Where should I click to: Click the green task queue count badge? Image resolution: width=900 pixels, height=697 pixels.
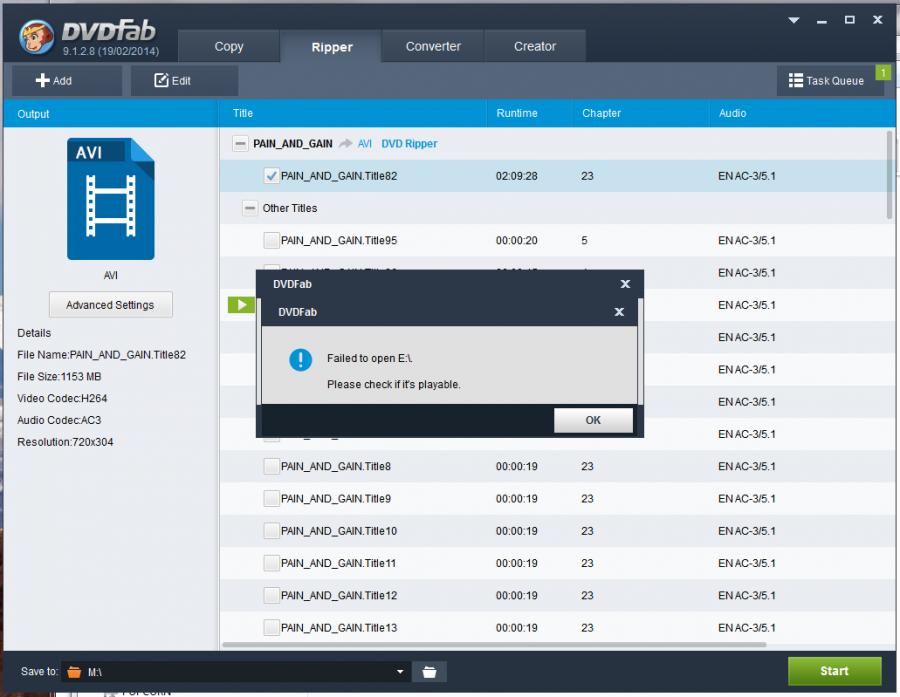[883, 72]
